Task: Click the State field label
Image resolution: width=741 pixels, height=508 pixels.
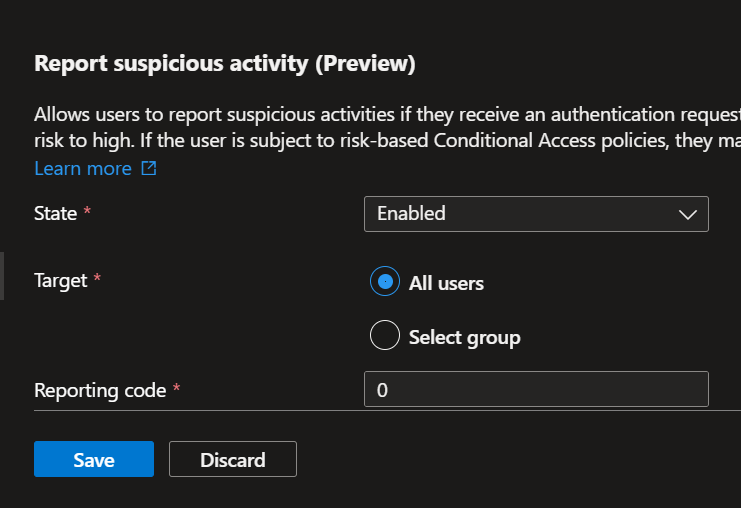Action: click(x=56, y=213)
